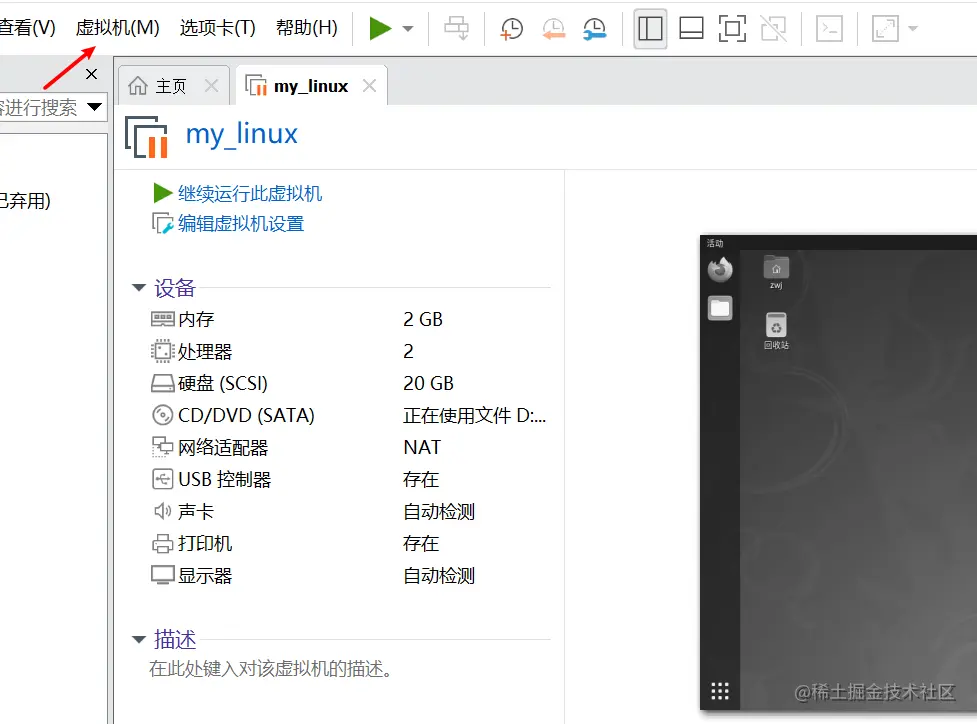Select the CD/DVD (SATA) device row
Screen dimensions: 977x724
pos(349,416)
